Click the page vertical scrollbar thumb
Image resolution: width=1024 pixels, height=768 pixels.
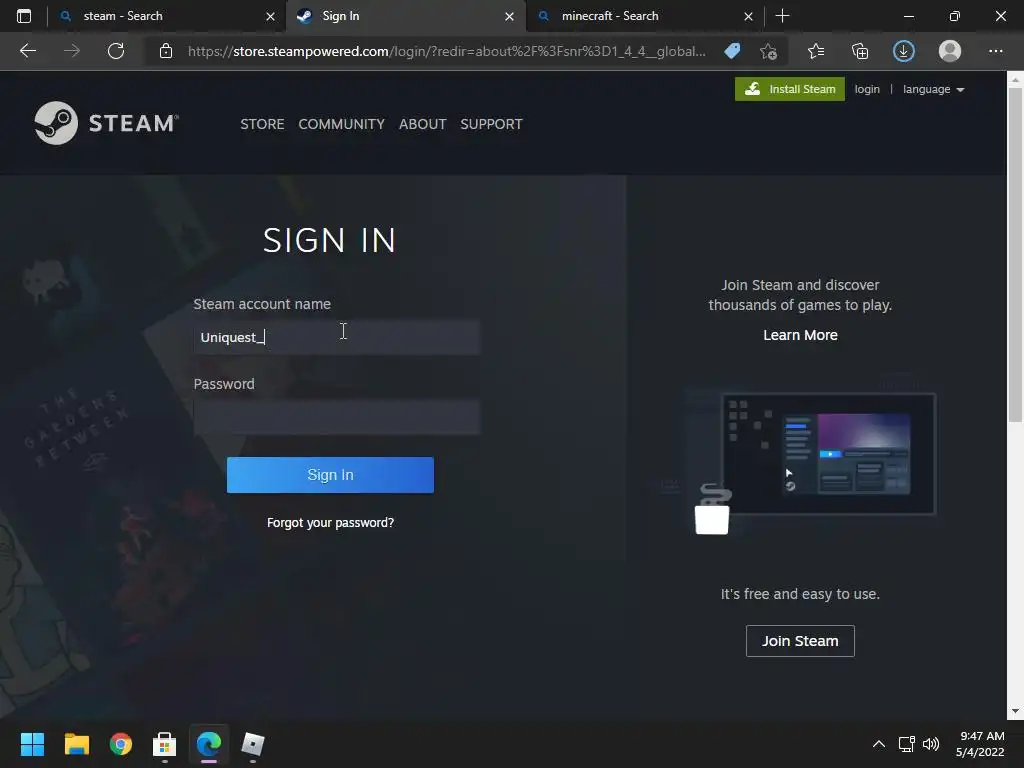click(x=1015, y=255)
